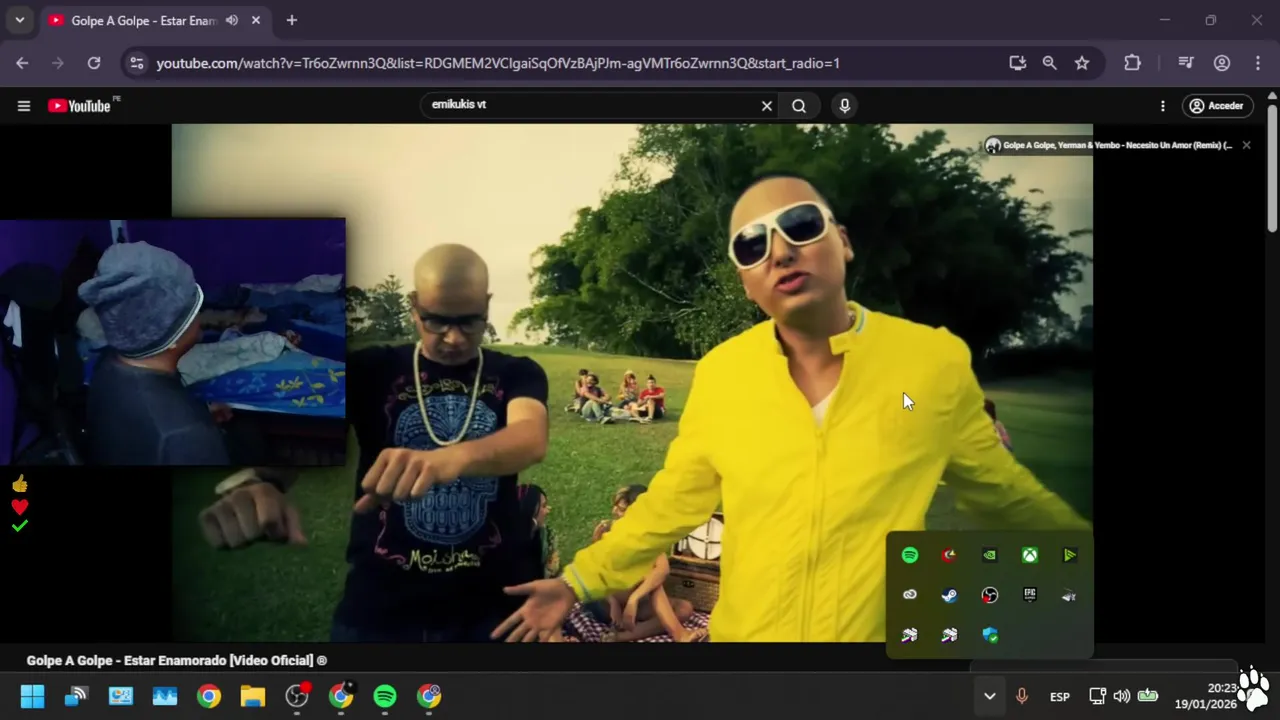Open the volume speaker tray icon
The image size is (1280, 720).
point(1122,696)
